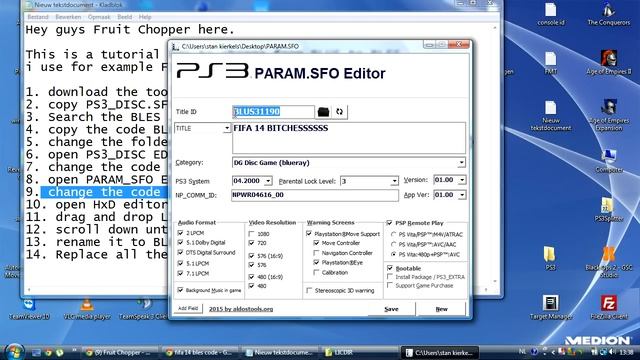
Task: Open Beeld menu in Kladblok
Action: [x=124, y=17]
